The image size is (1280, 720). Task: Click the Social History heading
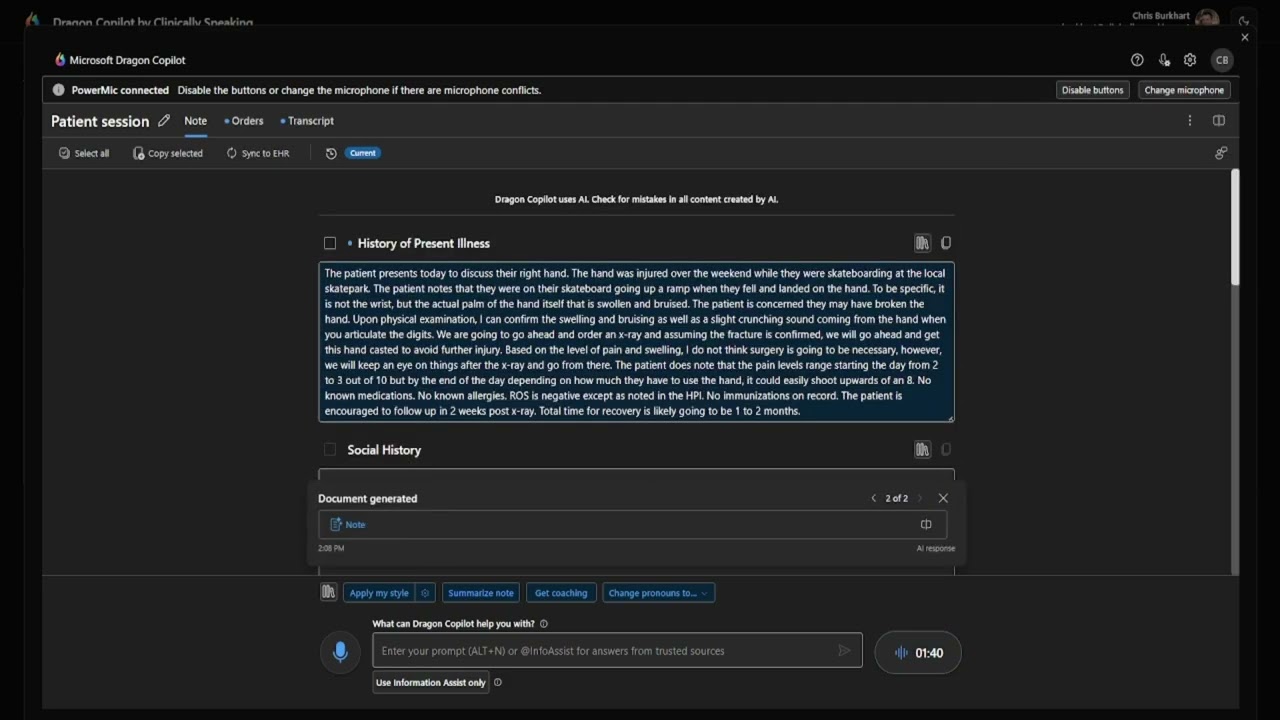tap(384, 450)
